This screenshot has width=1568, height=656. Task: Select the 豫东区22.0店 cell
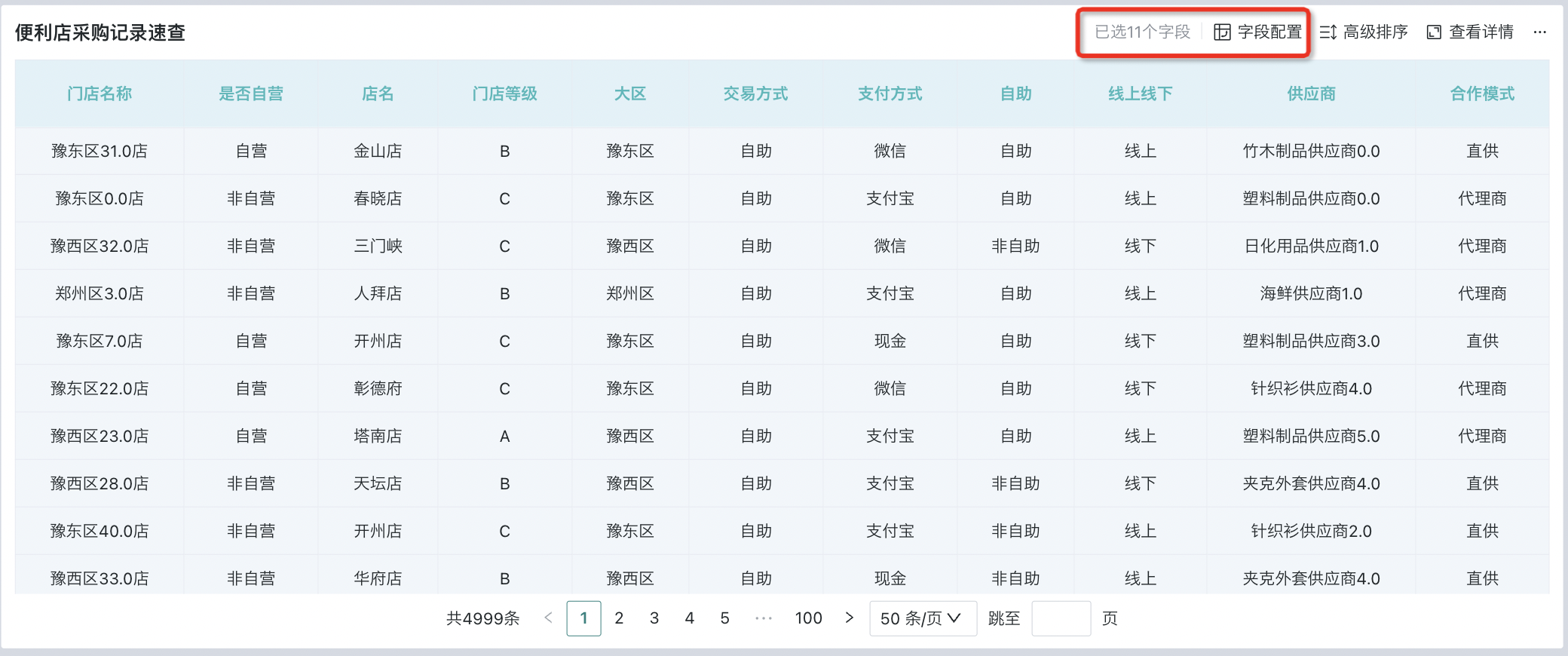(100, 388)
